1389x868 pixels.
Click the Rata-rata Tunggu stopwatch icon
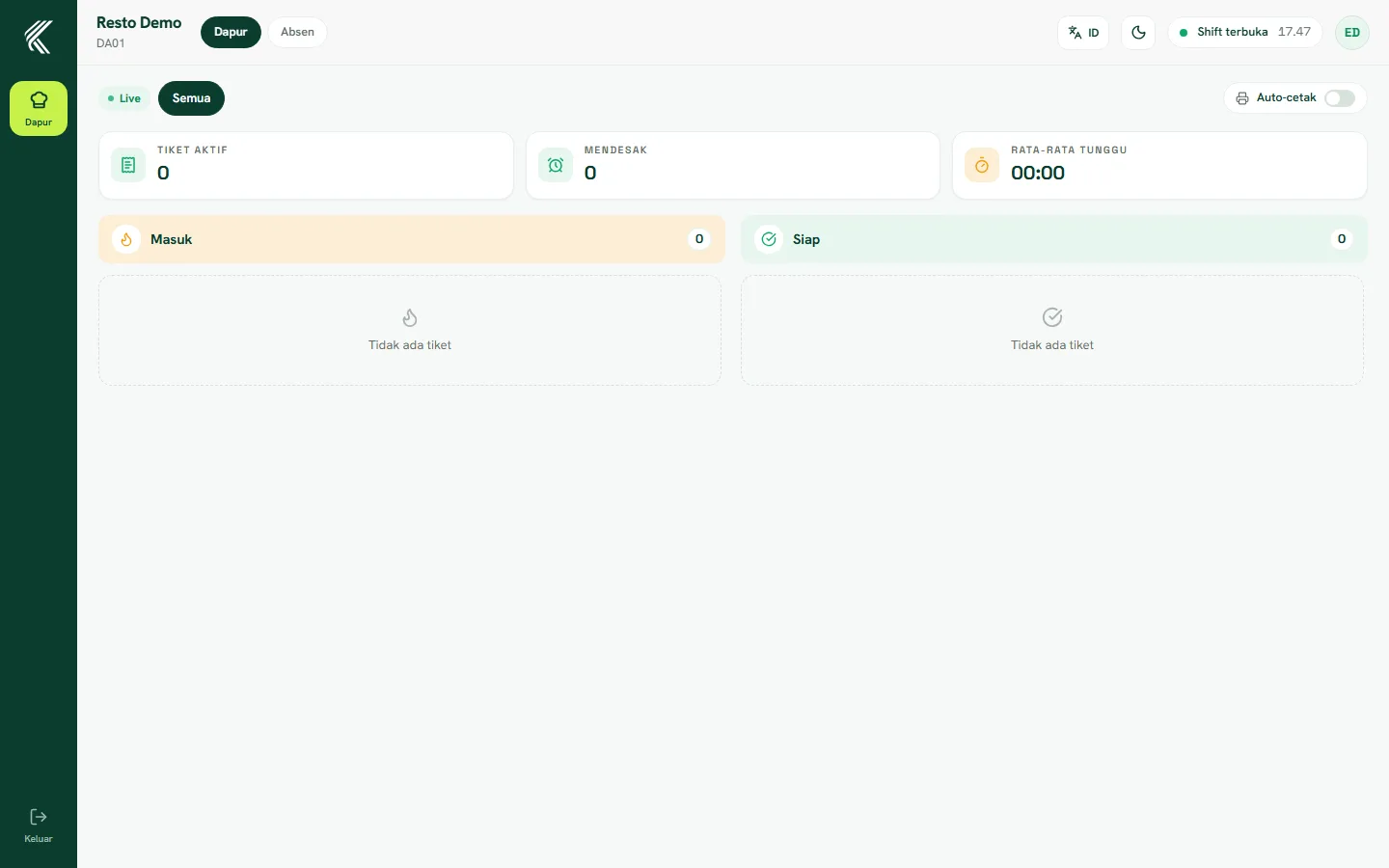(x=982, y=165)
